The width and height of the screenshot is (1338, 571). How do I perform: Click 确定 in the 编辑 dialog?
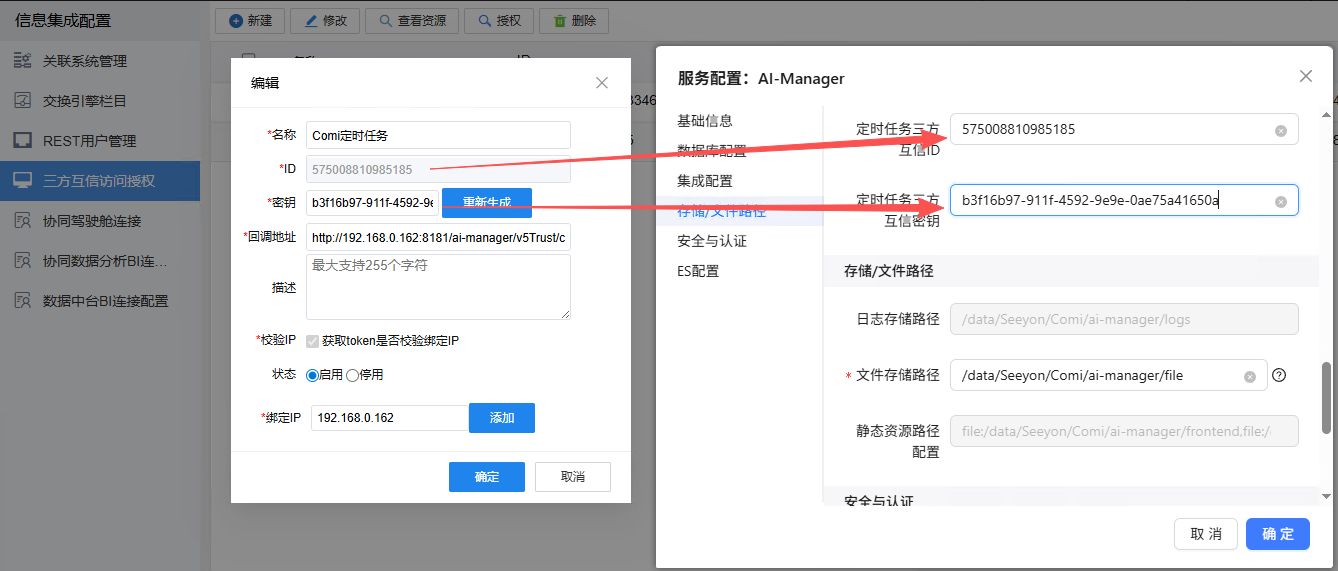point(487,477)
